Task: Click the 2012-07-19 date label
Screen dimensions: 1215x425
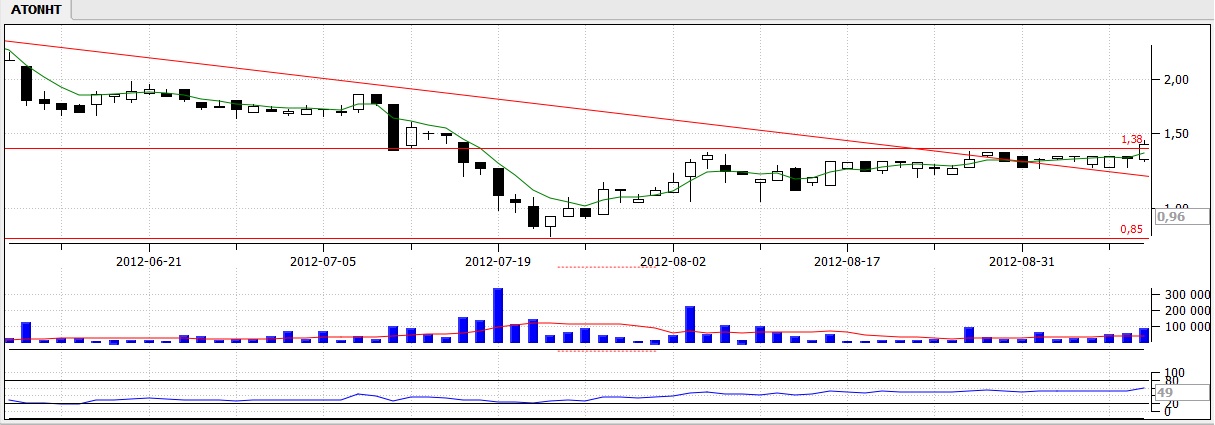Action: click(498, 261)
